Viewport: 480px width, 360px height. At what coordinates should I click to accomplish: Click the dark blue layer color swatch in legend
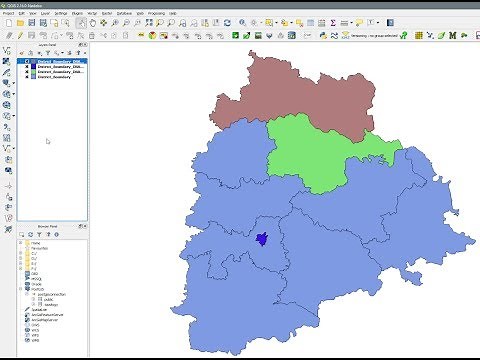pos(33,67)
